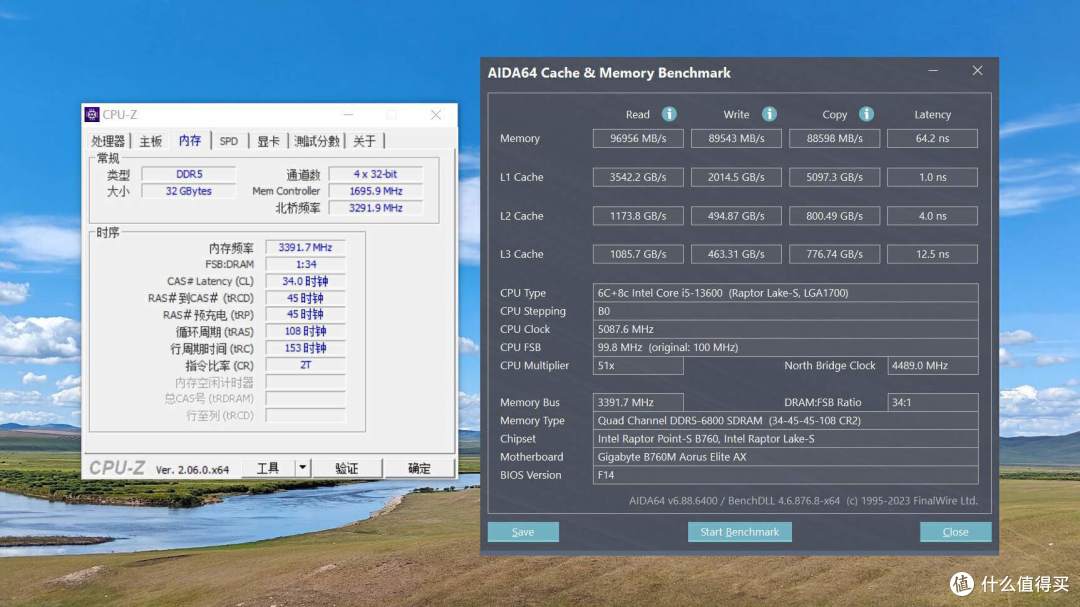Select the 测试分数 tab

point(317,141)
